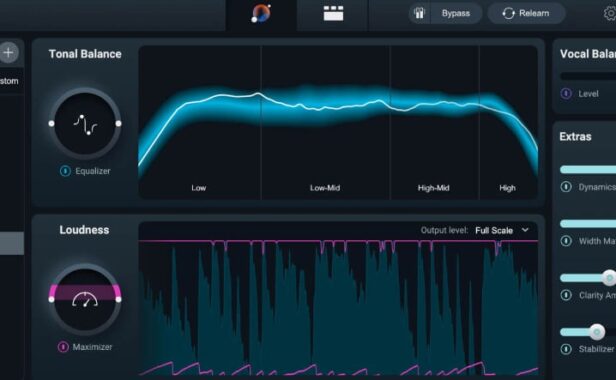Switch to the detailed modules view icon

pyautogui.click(x=333, y=13)
